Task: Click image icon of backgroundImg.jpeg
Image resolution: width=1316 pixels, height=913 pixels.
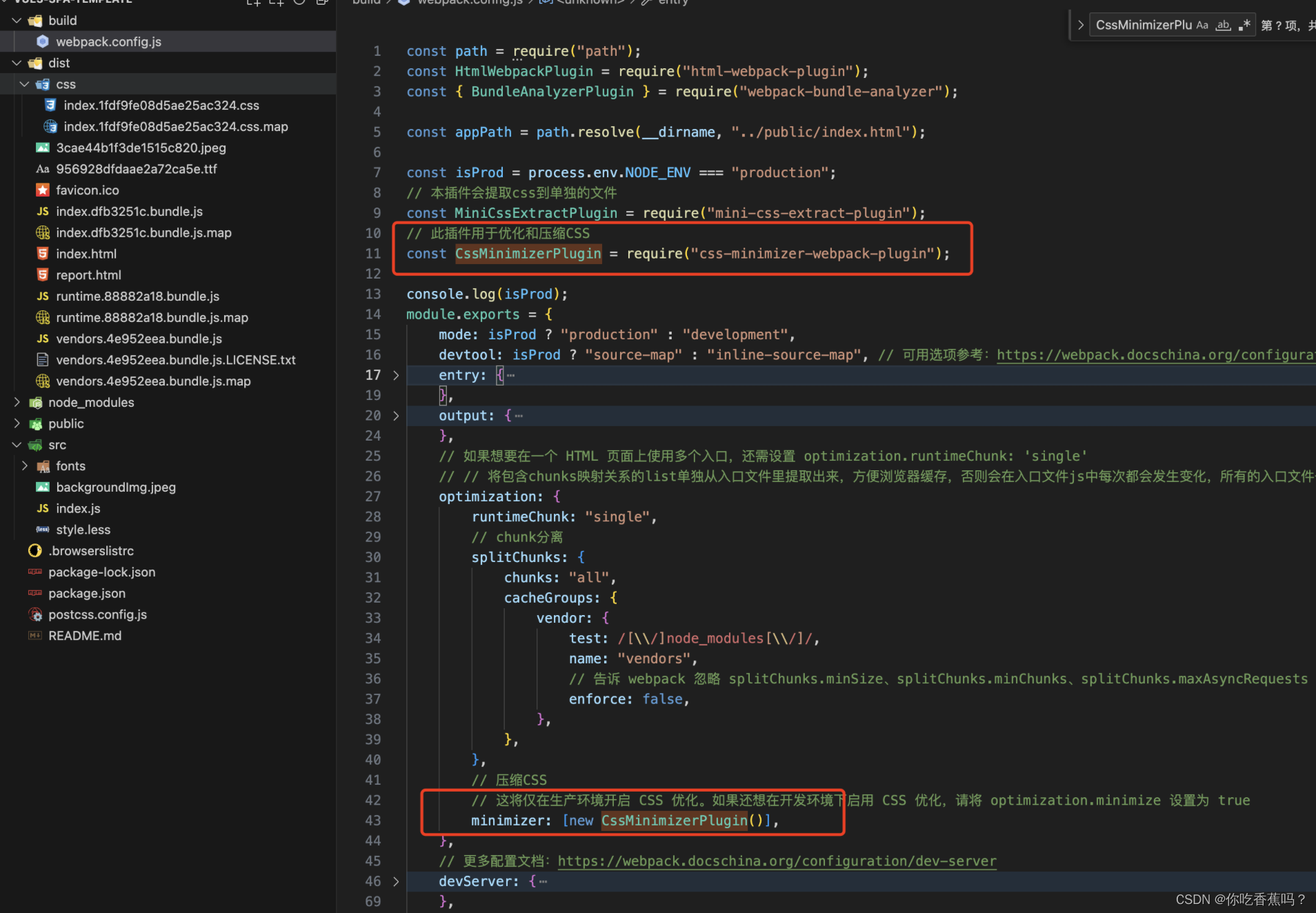Action: (x=43, y=488)
